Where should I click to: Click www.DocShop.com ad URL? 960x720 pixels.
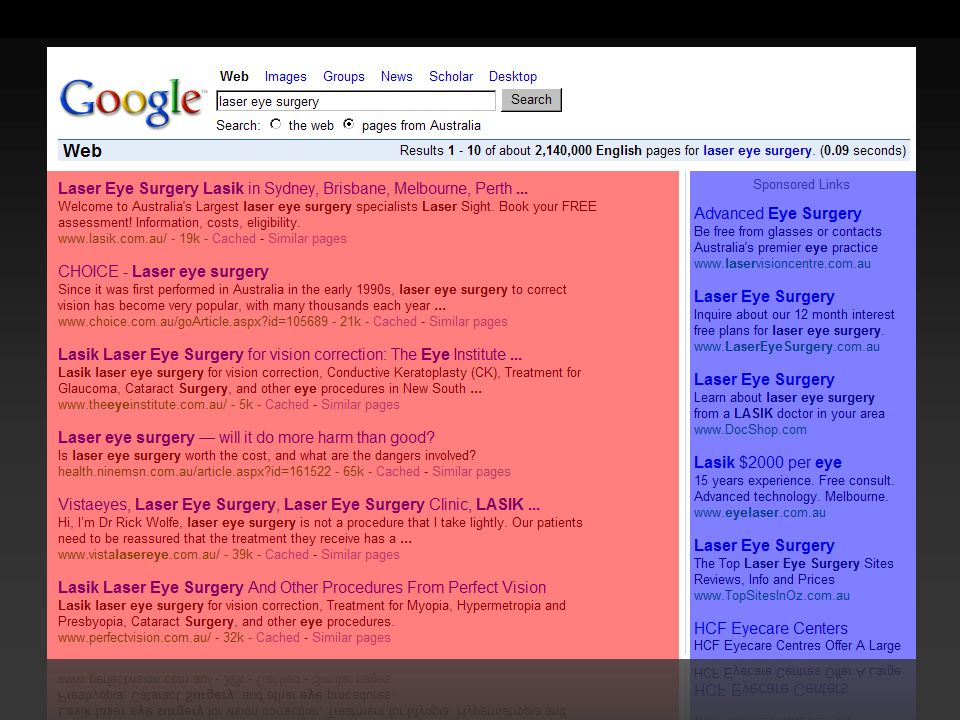(750, 430)
